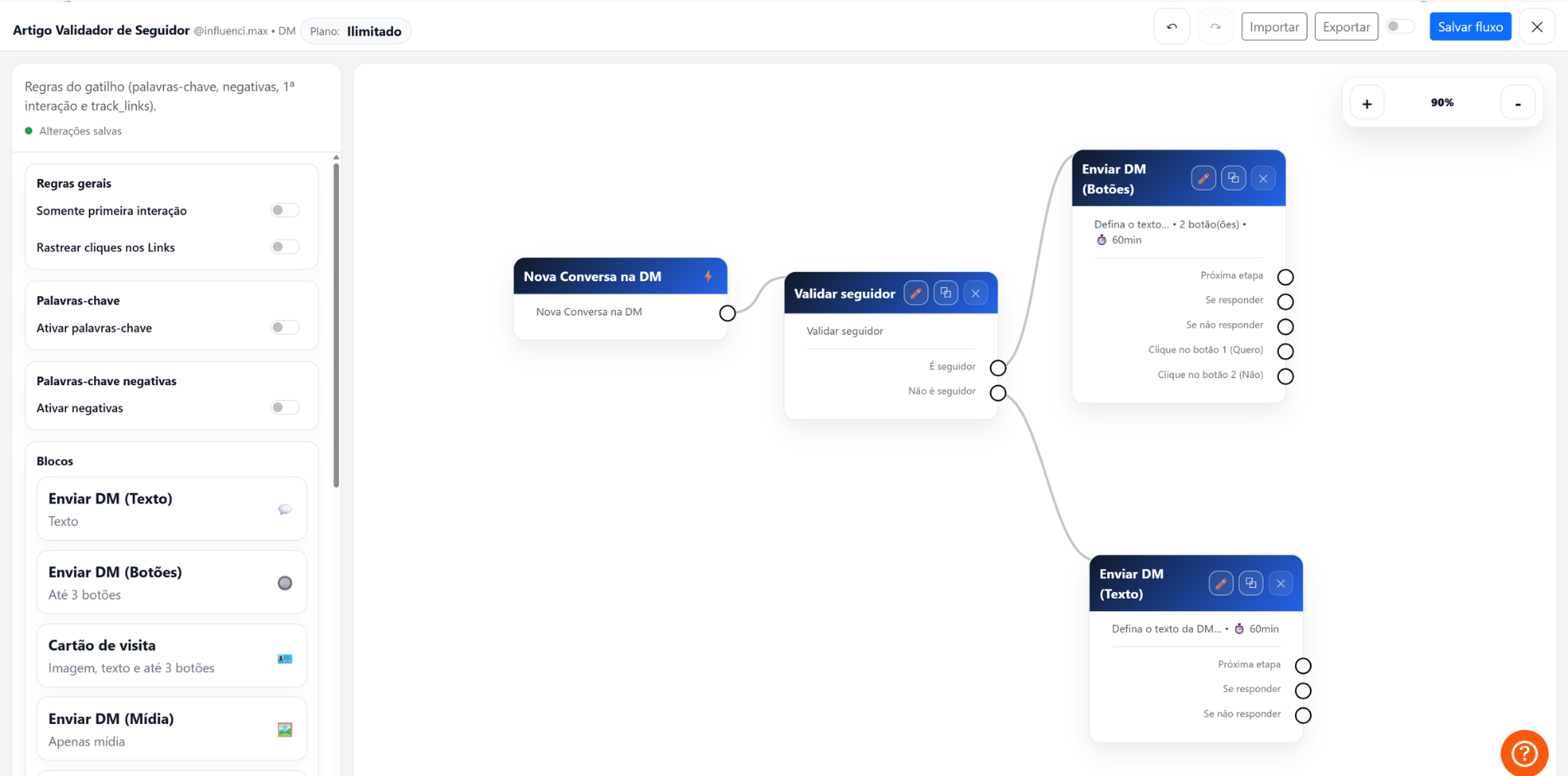
Task: Edit the Enviar DM (Botões) node with pencil icon
Action: coord(1203,178)
